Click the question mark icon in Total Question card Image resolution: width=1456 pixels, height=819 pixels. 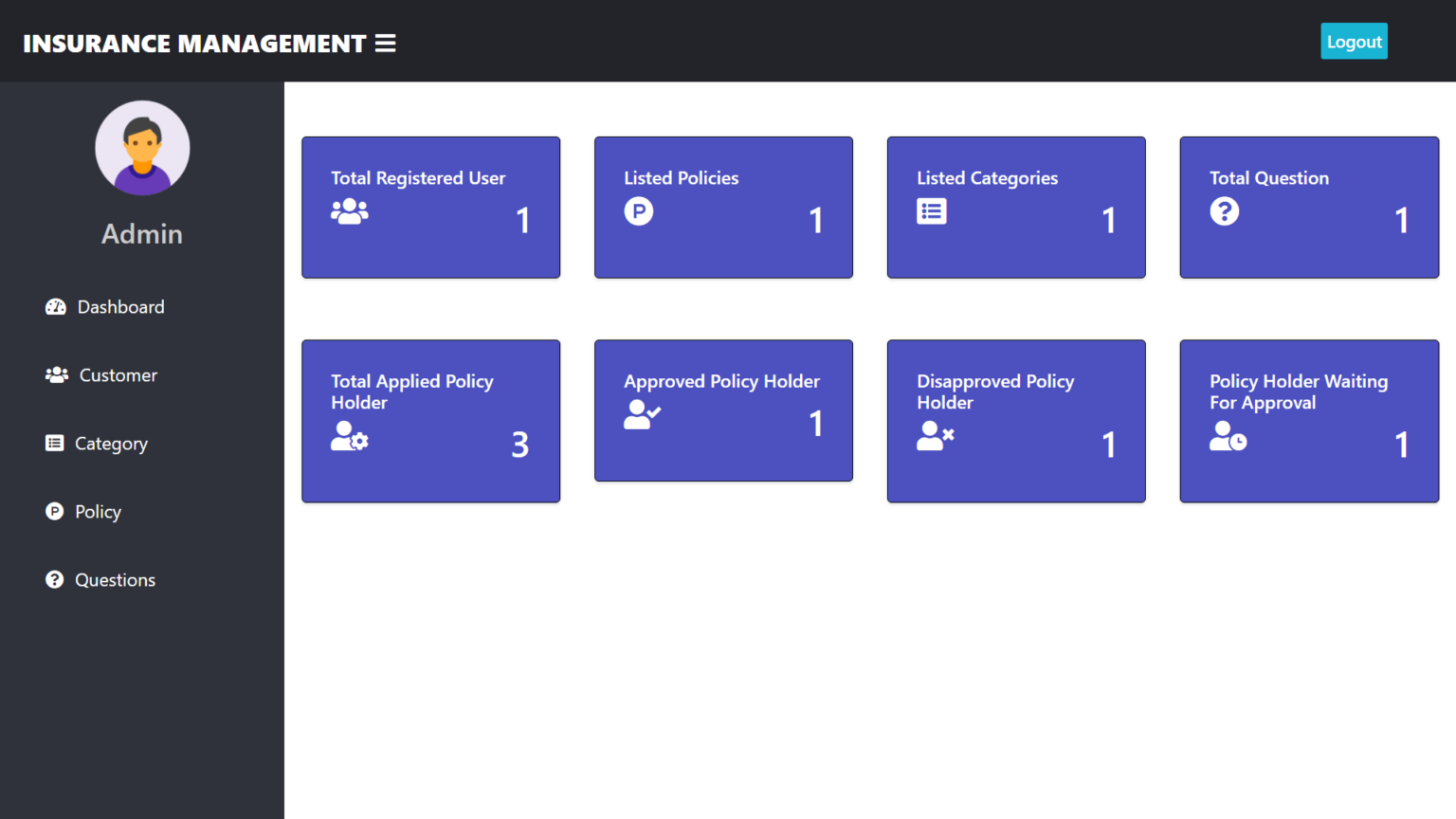tap(1225, 210)
